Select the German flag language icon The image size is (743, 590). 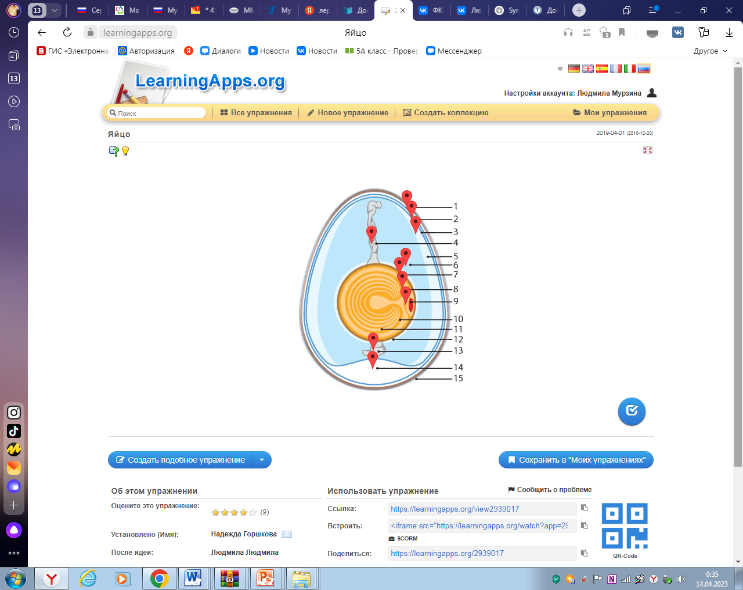[574, 69]
